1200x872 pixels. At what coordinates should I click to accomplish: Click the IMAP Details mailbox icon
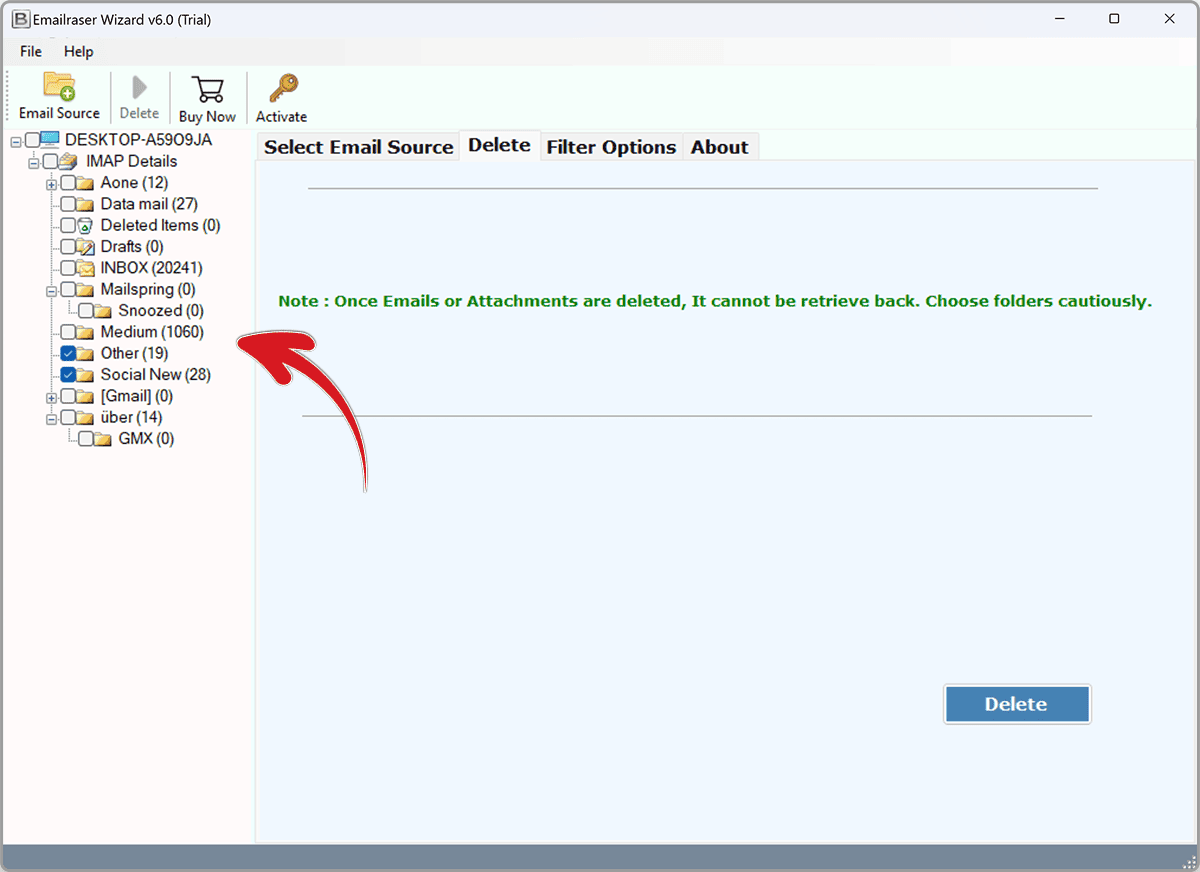[x=69, y=161]
